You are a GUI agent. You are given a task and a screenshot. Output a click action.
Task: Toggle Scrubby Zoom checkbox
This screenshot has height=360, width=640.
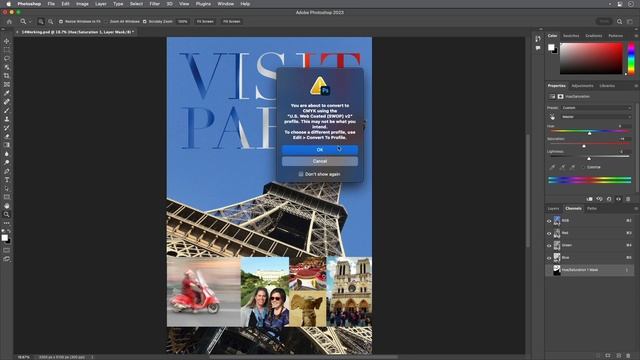144,22
